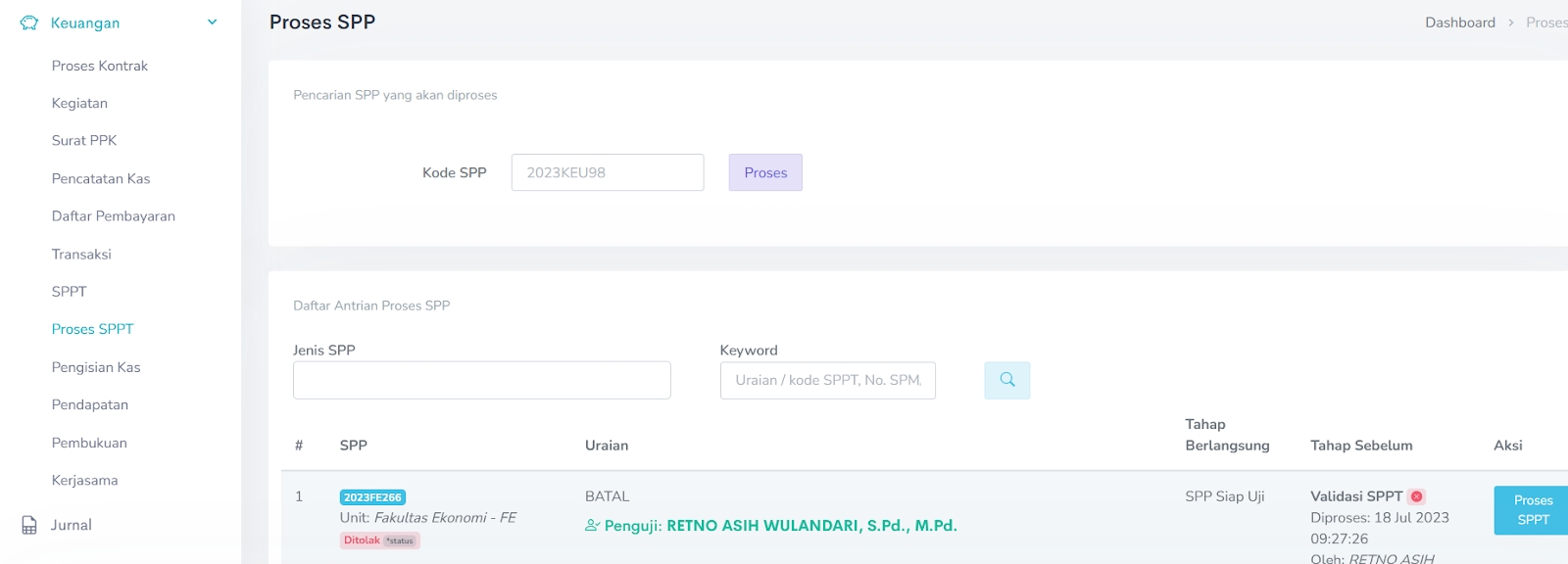Open the Transaksi menu item
1568x564 pixels.
pos(81,254)
